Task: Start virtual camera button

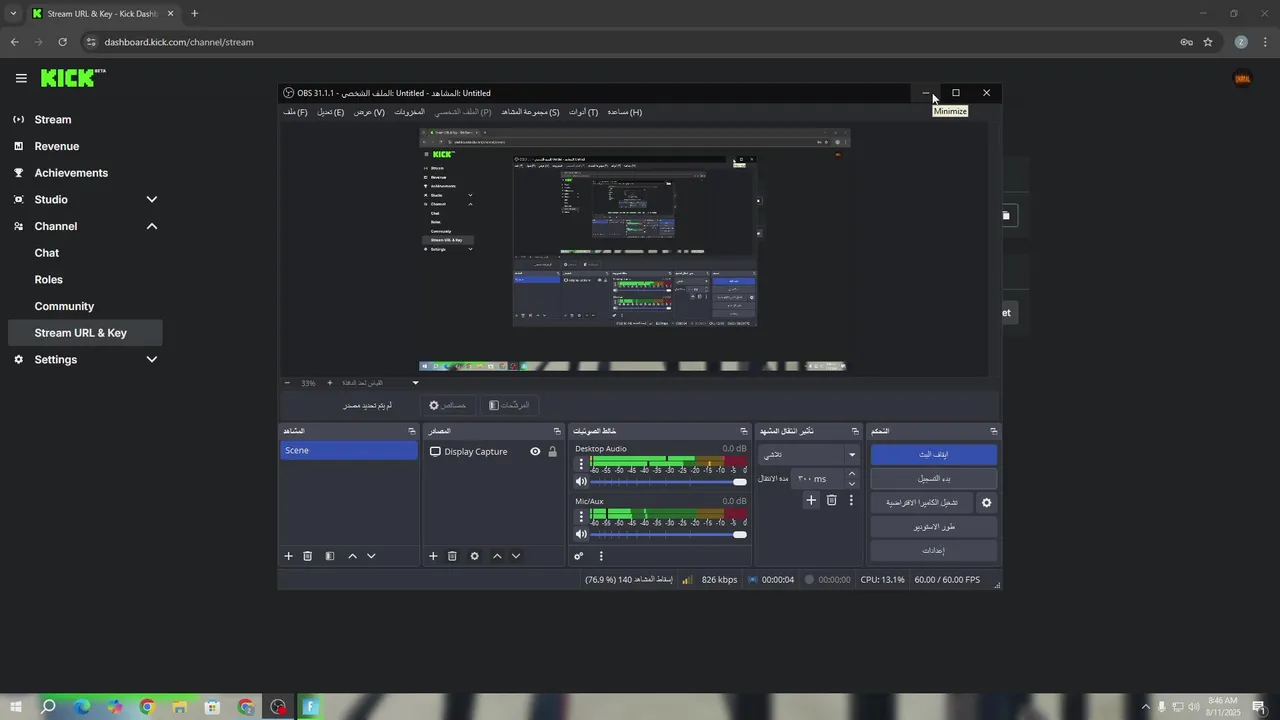Action: point(922,503)
